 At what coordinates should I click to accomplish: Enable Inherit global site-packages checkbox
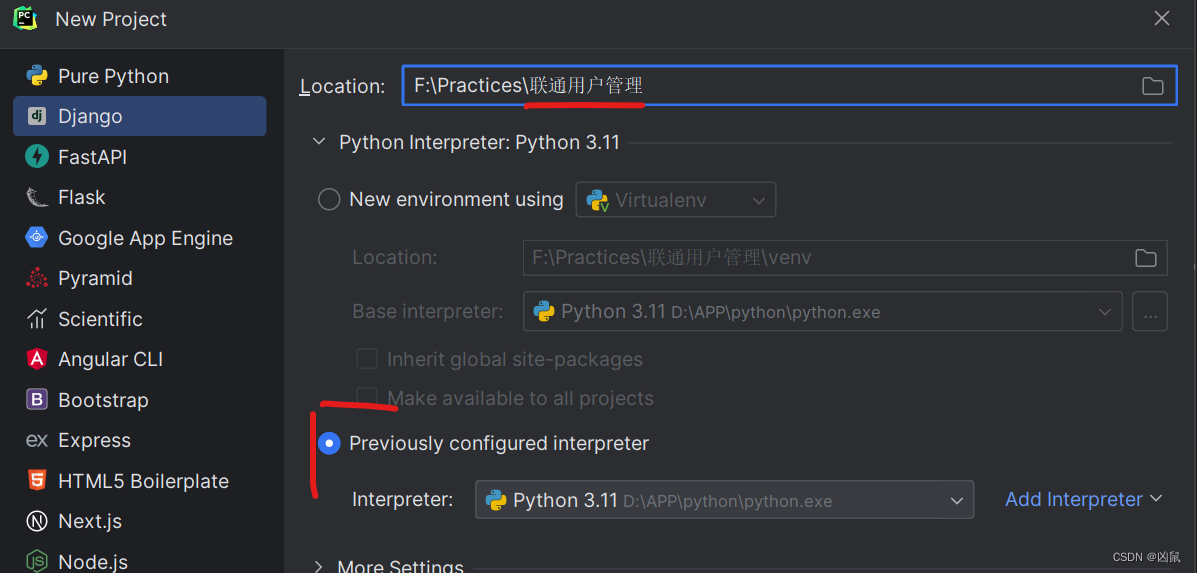[x=368, y=359]
